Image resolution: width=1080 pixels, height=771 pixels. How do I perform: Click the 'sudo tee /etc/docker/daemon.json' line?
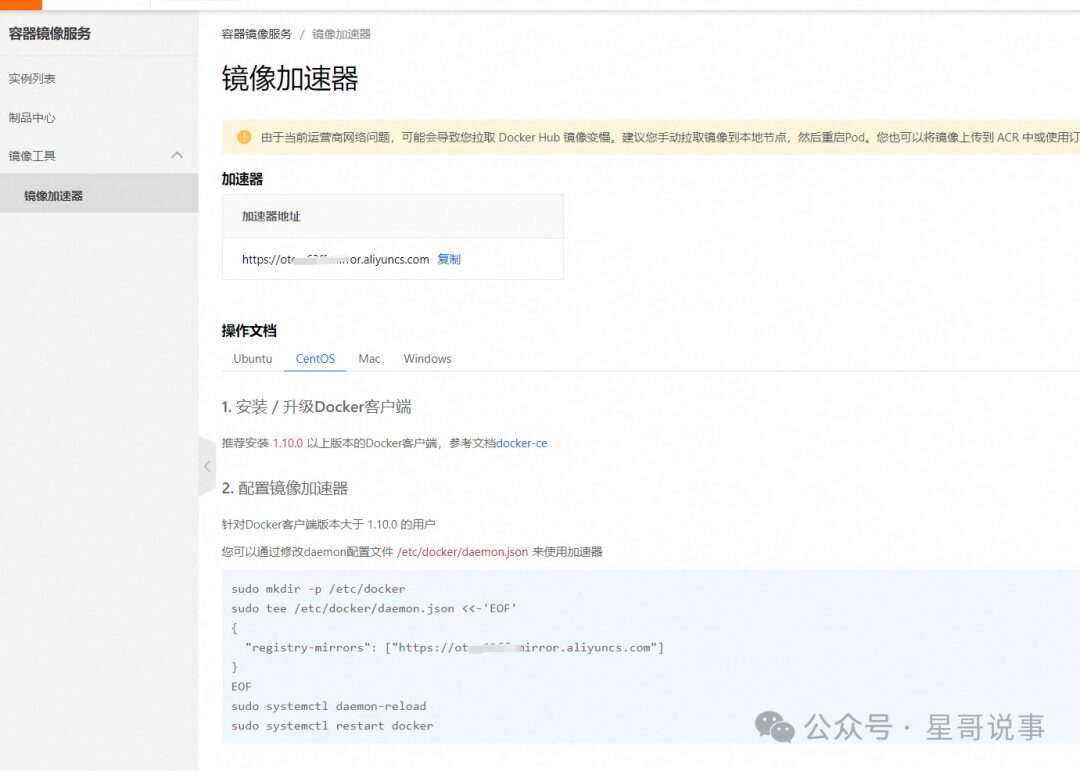[x=374, y=608]
